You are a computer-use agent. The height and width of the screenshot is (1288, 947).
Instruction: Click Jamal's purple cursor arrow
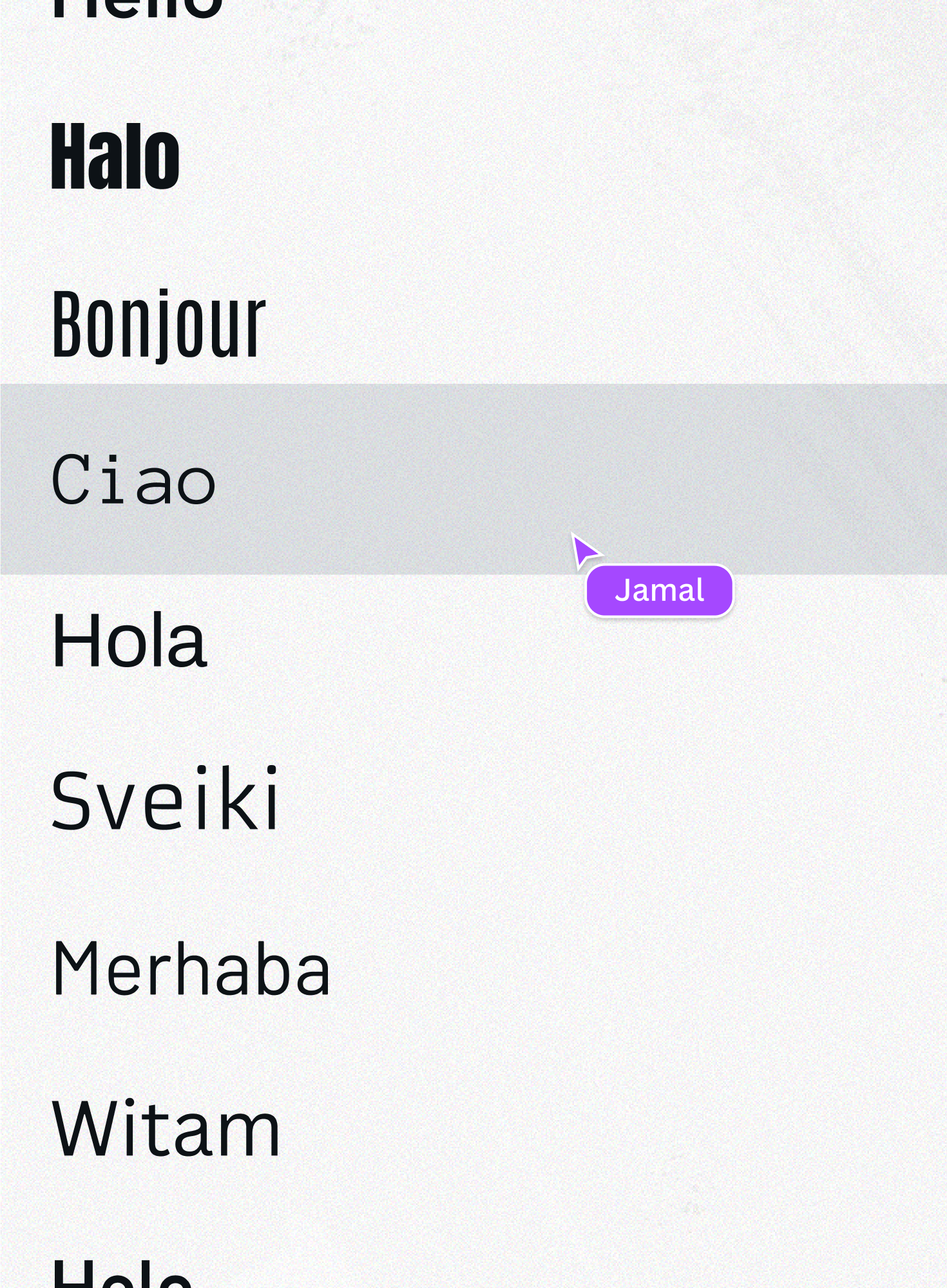click(584, 551)
